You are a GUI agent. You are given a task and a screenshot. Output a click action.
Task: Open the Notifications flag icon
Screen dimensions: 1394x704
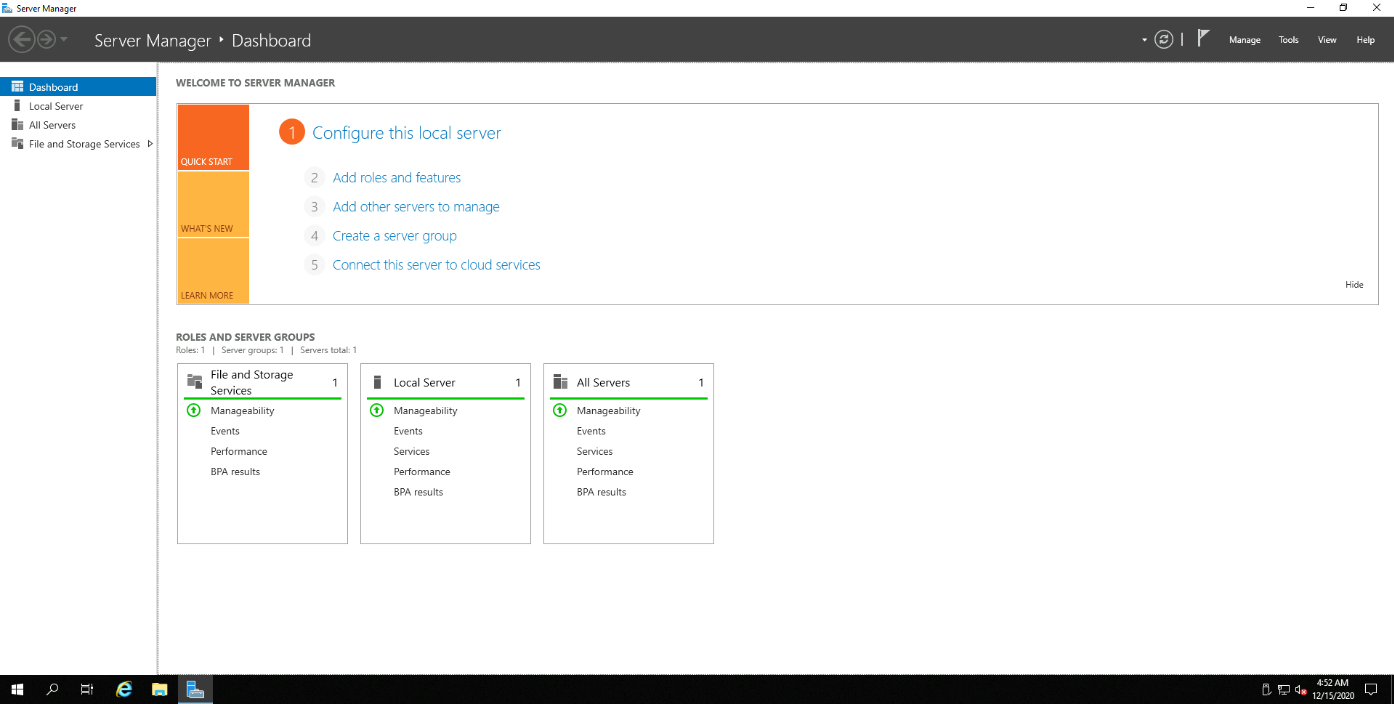pos(1204,38)
